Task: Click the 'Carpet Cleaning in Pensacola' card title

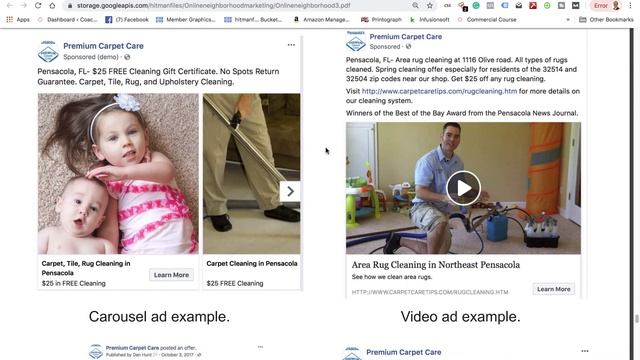Action: tap(252, 264)
